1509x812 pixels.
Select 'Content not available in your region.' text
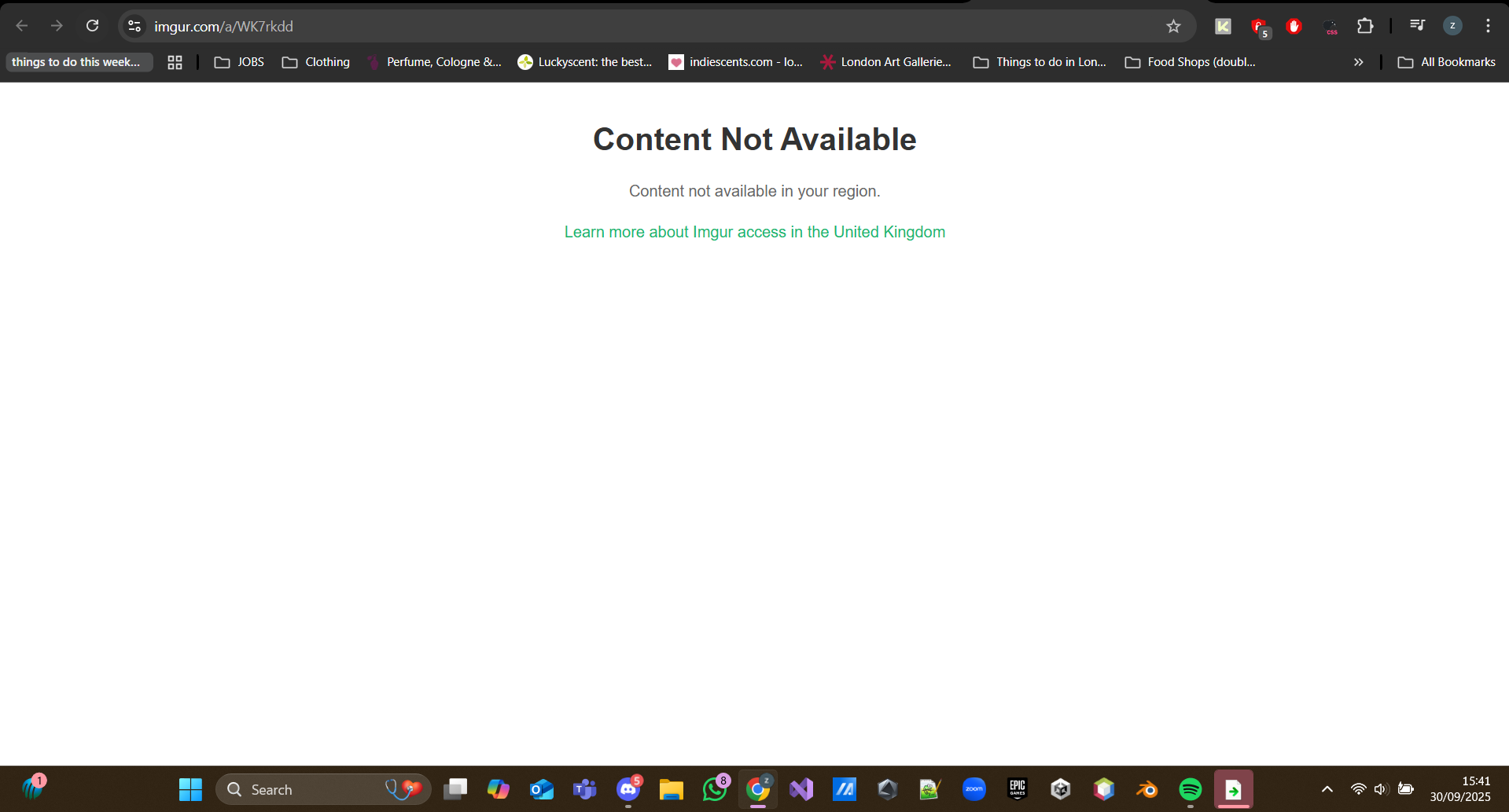(755, 191)
